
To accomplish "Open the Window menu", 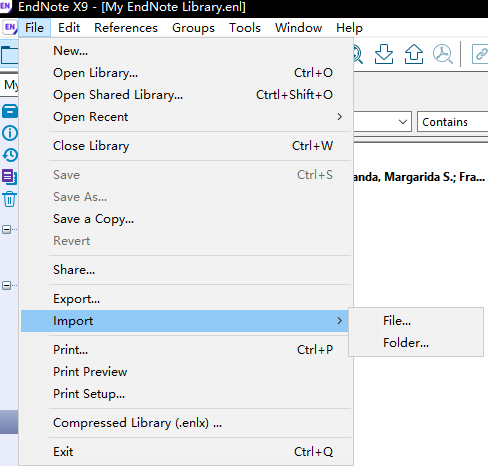I will tap(298, 28).
